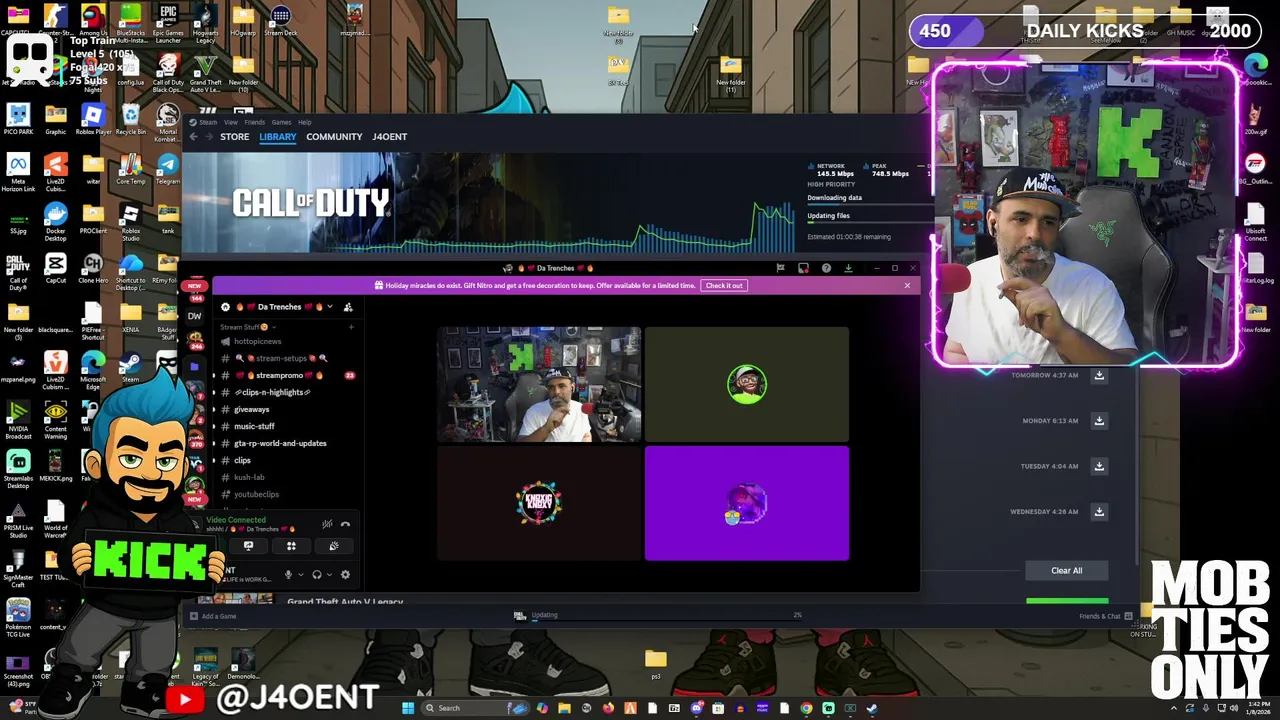Click taskbar Search box
Image resolution: width=1280 pixels, height=720 pixels.
pos(475,708)
